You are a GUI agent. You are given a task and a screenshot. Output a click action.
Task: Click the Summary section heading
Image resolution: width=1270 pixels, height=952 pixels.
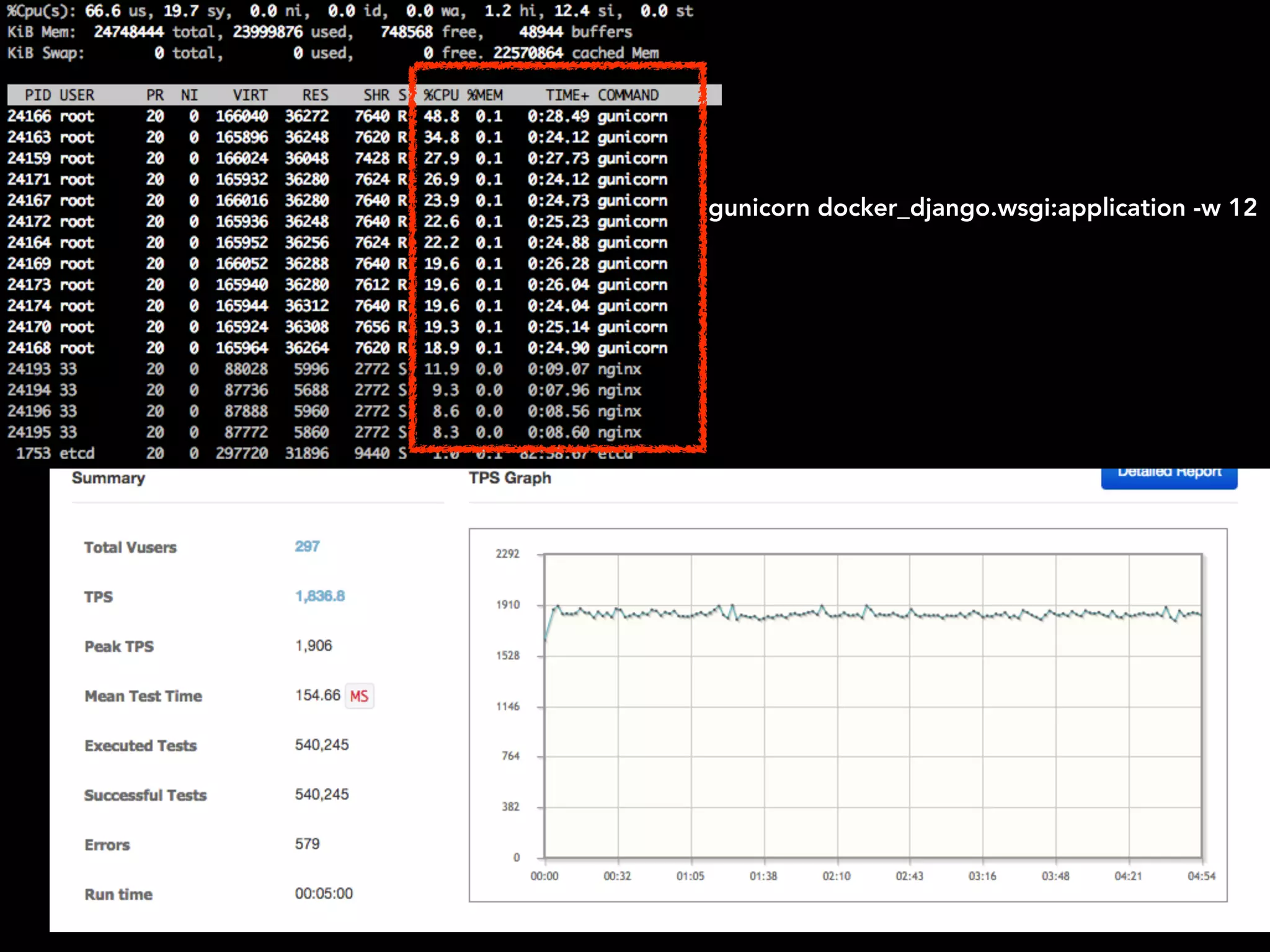pyautogui.click(x=109, y=478)
